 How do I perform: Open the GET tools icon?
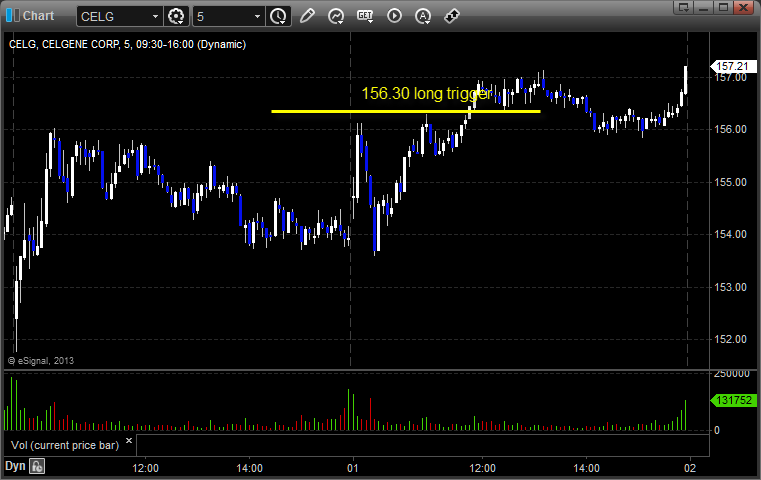coord(365,16)
